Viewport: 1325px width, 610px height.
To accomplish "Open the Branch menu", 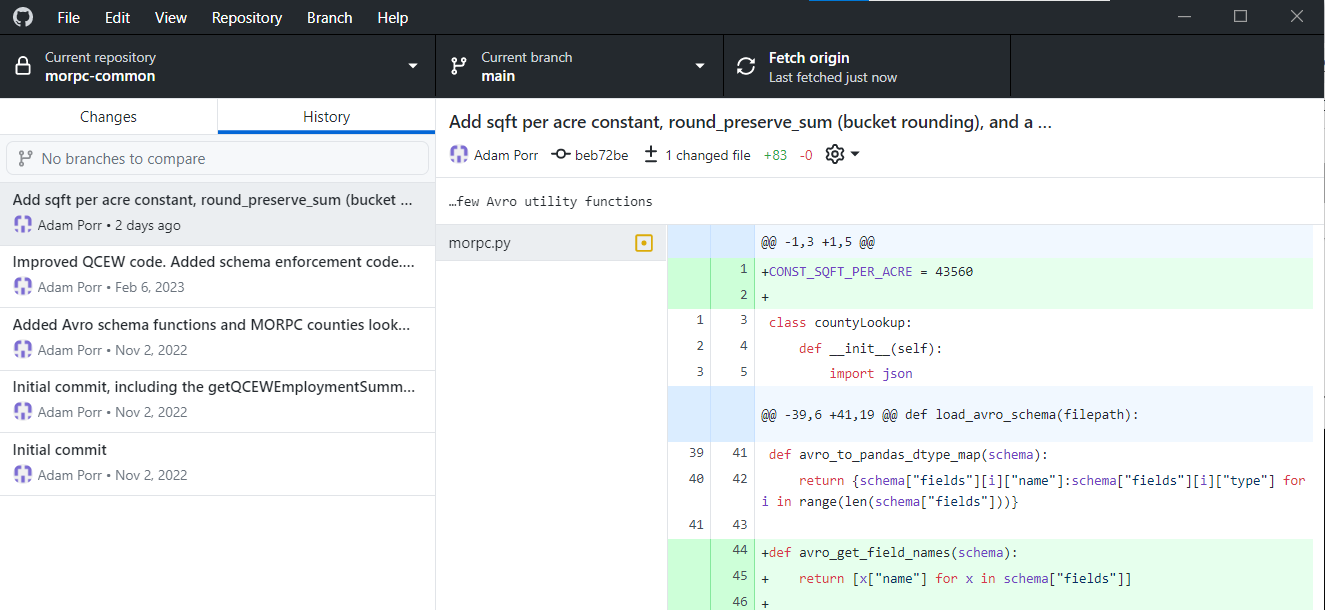I will click(x=329, y=17).
